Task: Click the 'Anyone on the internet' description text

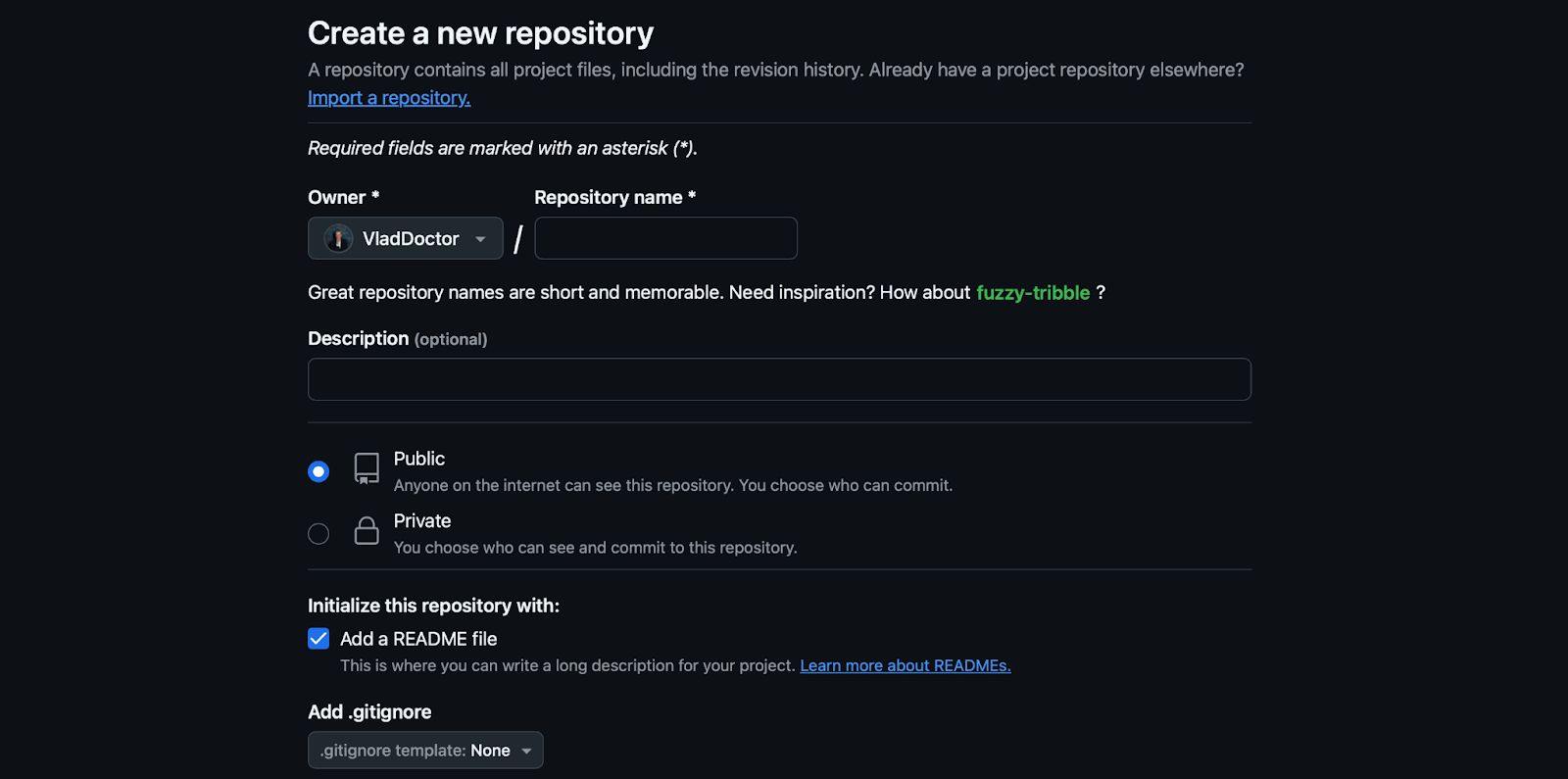Action: (673, 485)
